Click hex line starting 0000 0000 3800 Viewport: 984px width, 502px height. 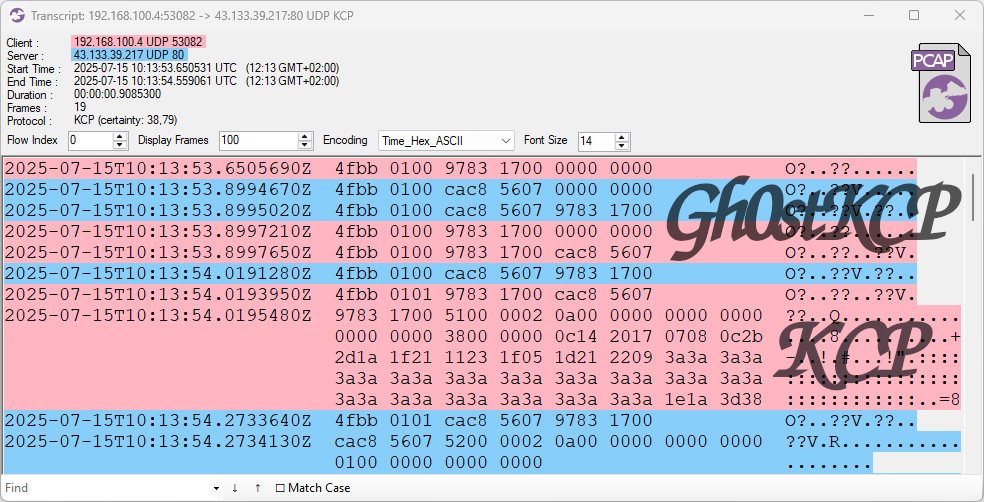(x=548, y=336)
